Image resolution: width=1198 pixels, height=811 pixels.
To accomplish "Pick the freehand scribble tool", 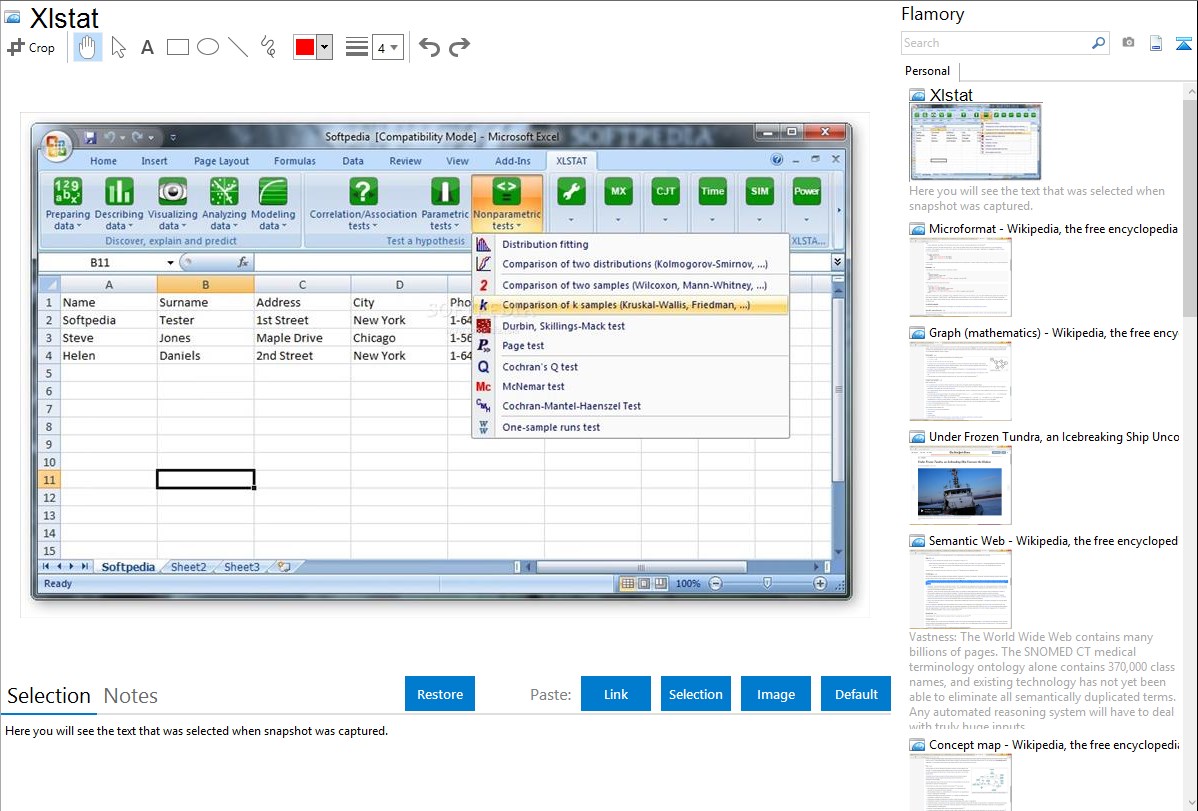I will 268,47.
